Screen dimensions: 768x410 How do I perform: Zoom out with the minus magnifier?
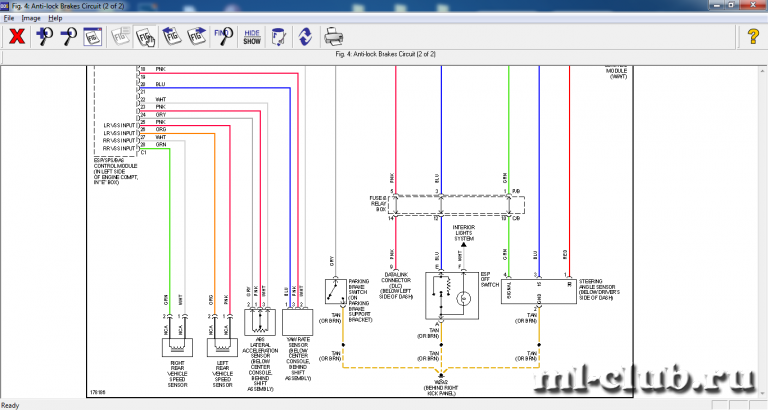click(68, 37)
